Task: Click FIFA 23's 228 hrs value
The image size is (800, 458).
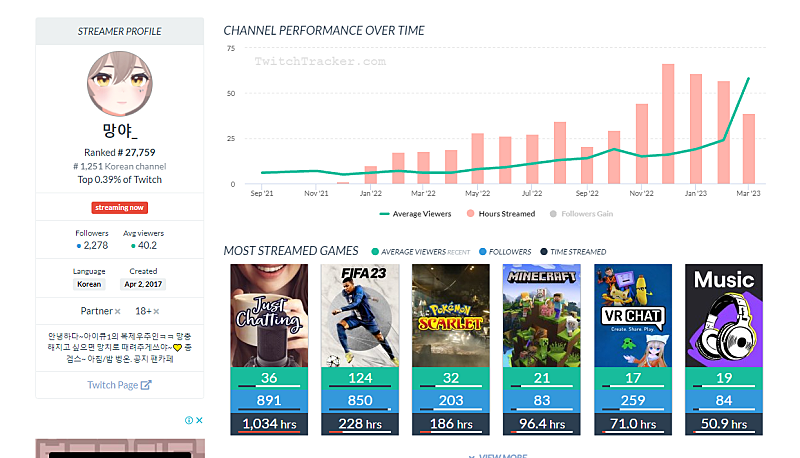Action: click(360, 424)
